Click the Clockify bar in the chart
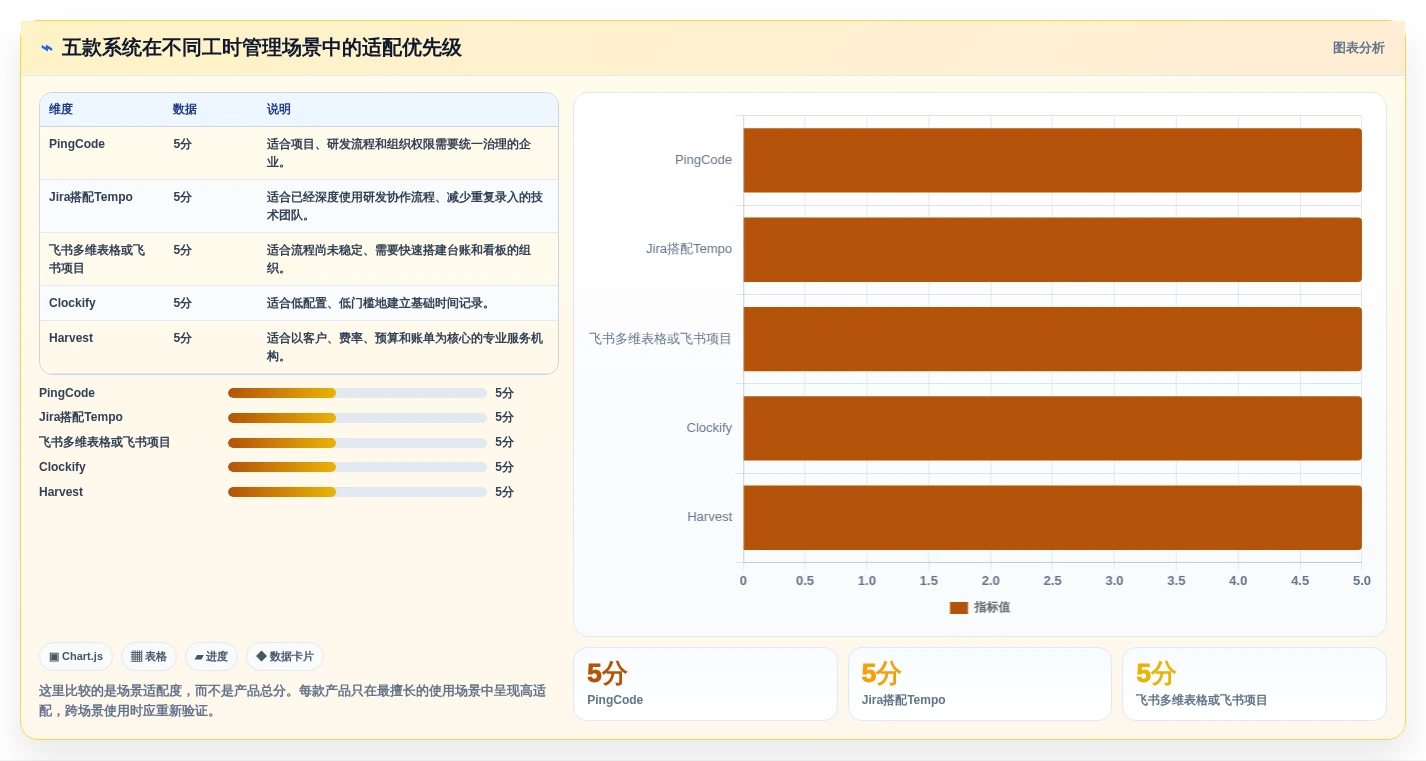The height and width of the screenshot is (761, 1426). 1052,428
